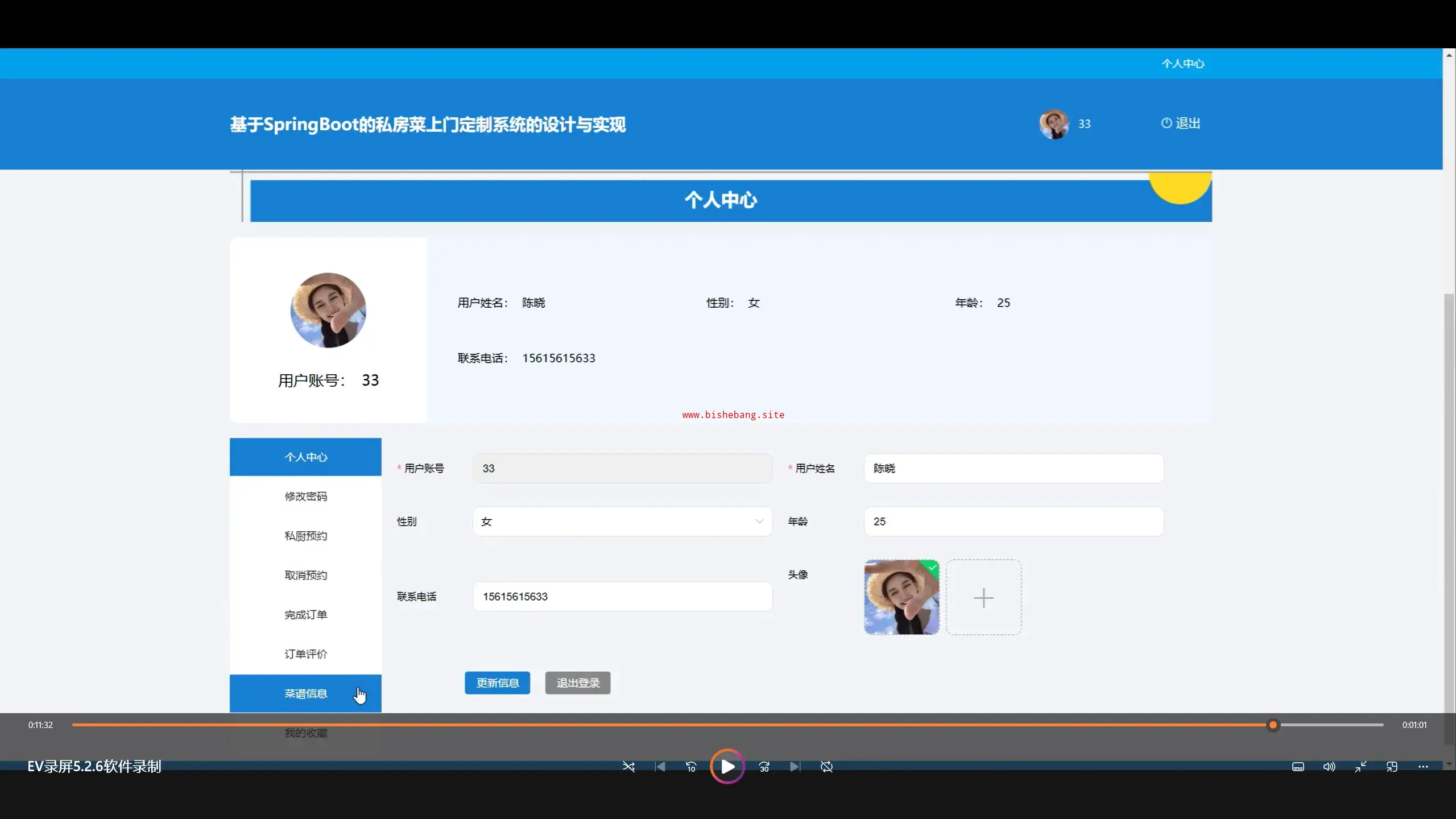This screenshot has width=1456, height=819.
Task: Open 菜谱信息 sidebar menu item
Action: pos(305,693)
